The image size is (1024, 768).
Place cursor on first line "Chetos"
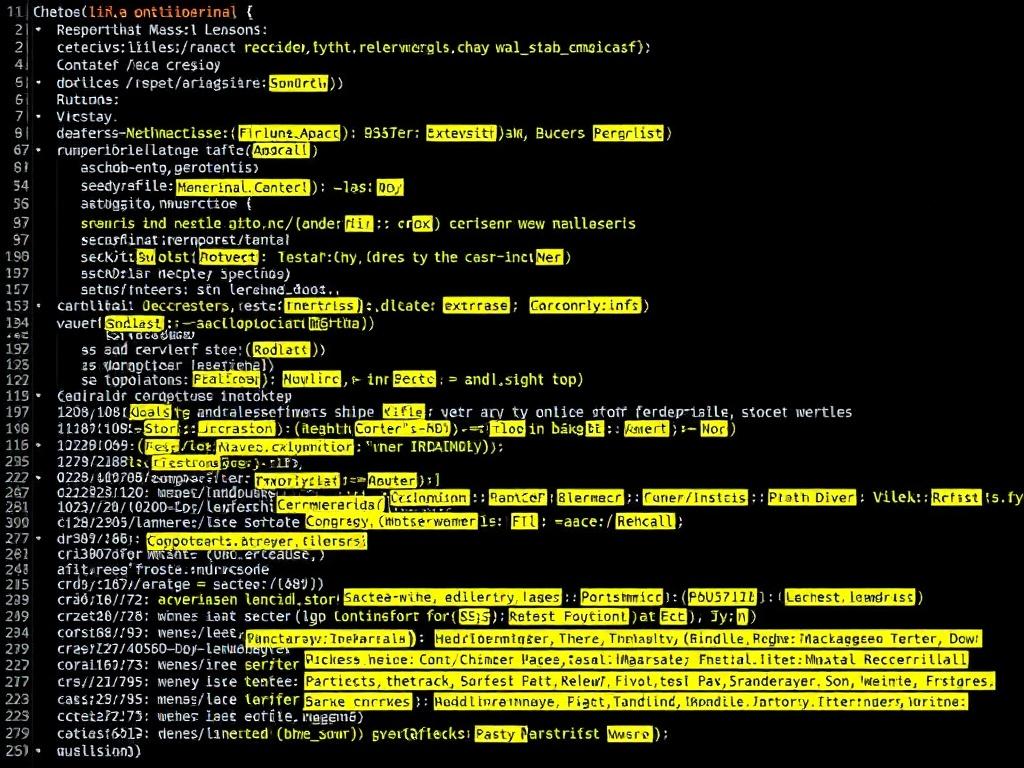(x=60, y=13)
